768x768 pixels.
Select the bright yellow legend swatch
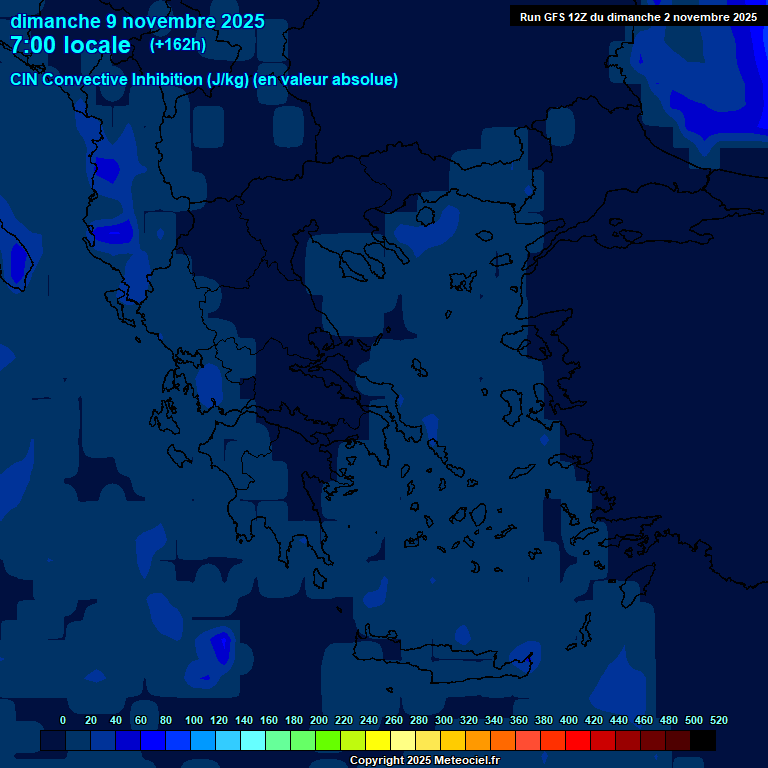(378, 741)
